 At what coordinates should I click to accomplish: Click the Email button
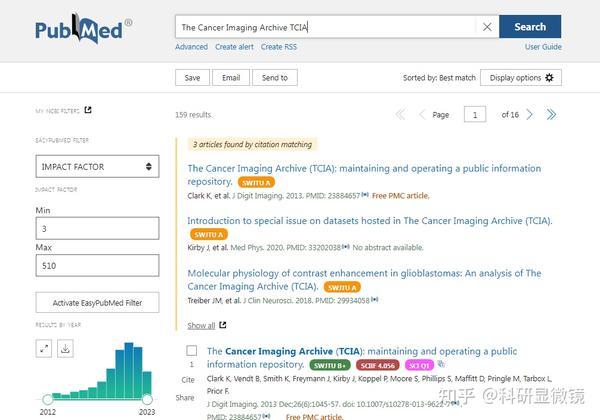point(231,78)
